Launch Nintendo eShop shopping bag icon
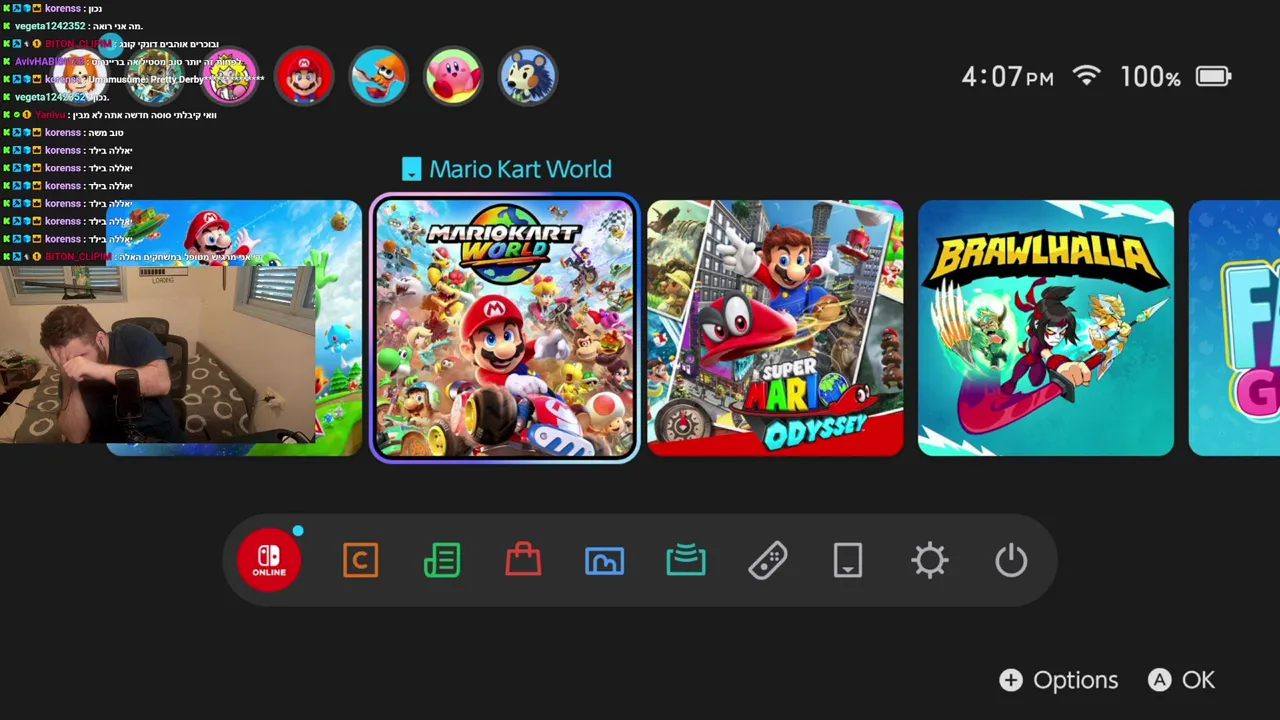 coord(523,560)
